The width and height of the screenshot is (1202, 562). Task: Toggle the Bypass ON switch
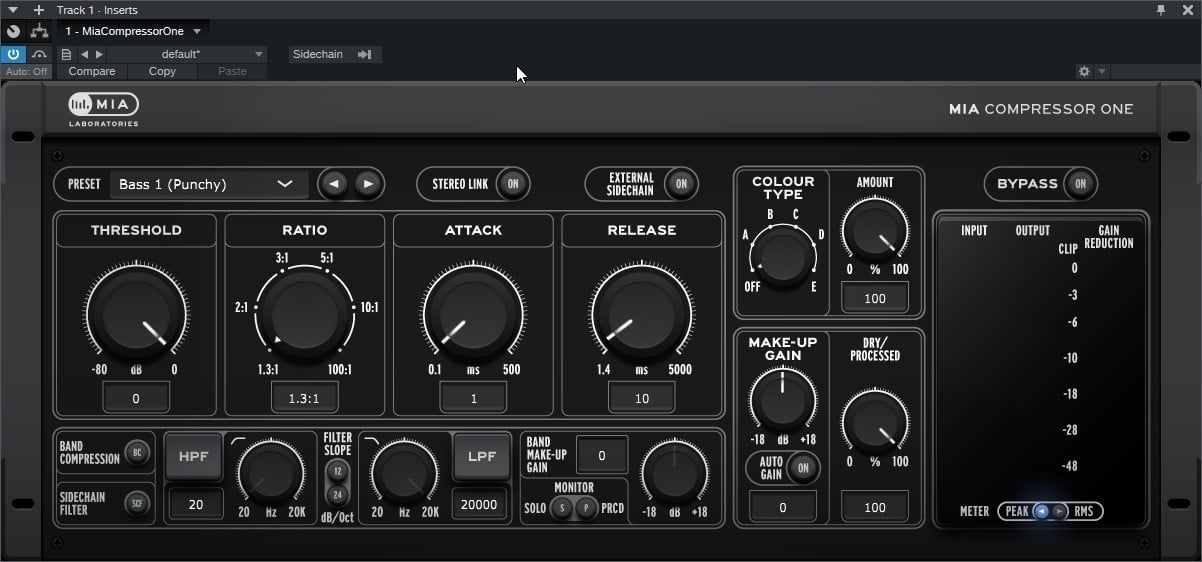click(x=1080, y=184)
